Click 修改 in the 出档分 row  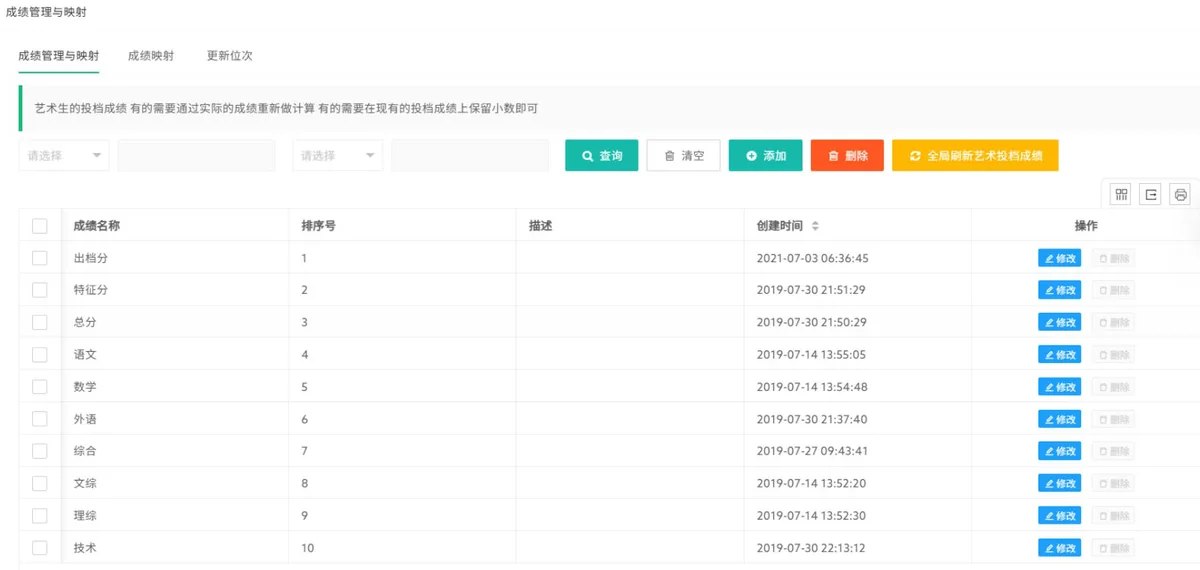1060,258
